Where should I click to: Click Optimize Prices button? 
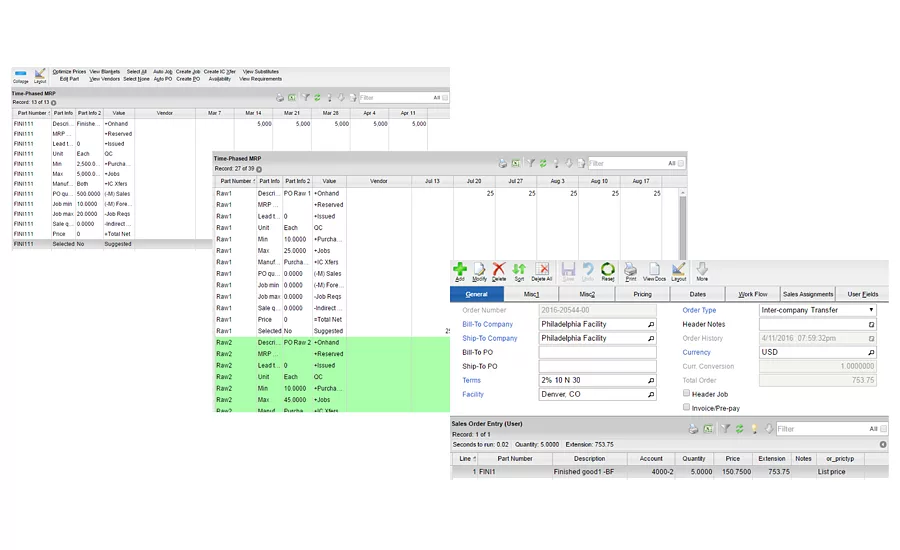click(69, 72)
